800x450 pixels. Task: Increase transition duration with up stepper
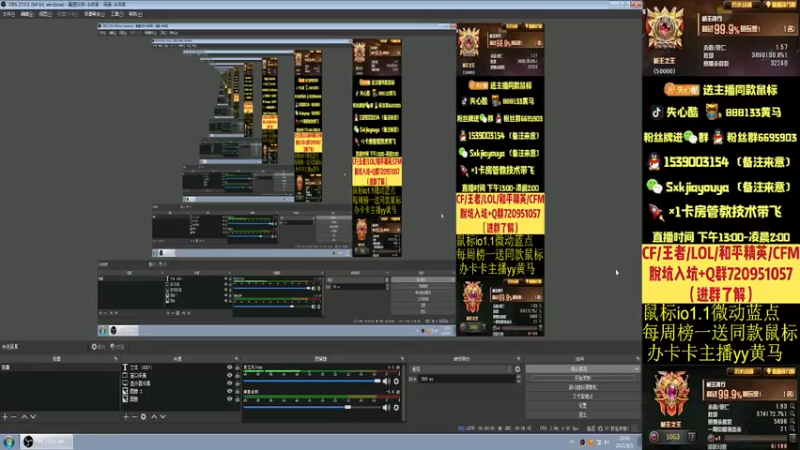518,377
